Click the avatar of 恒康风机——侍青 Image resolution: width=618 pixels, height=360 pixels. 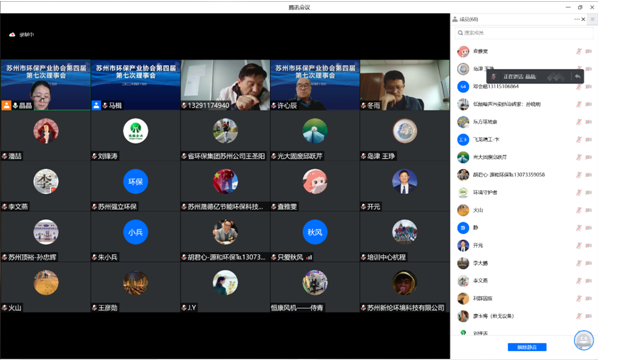coord(315,282)
